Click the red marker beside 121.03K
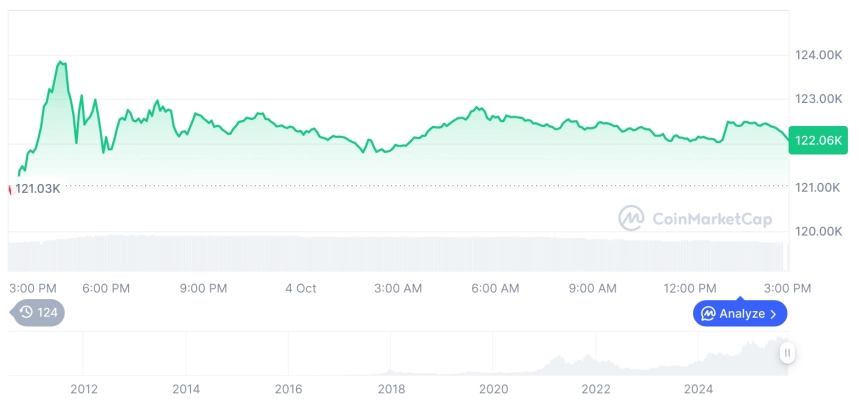This screenshot has height=401, width=860. [10, 188]
